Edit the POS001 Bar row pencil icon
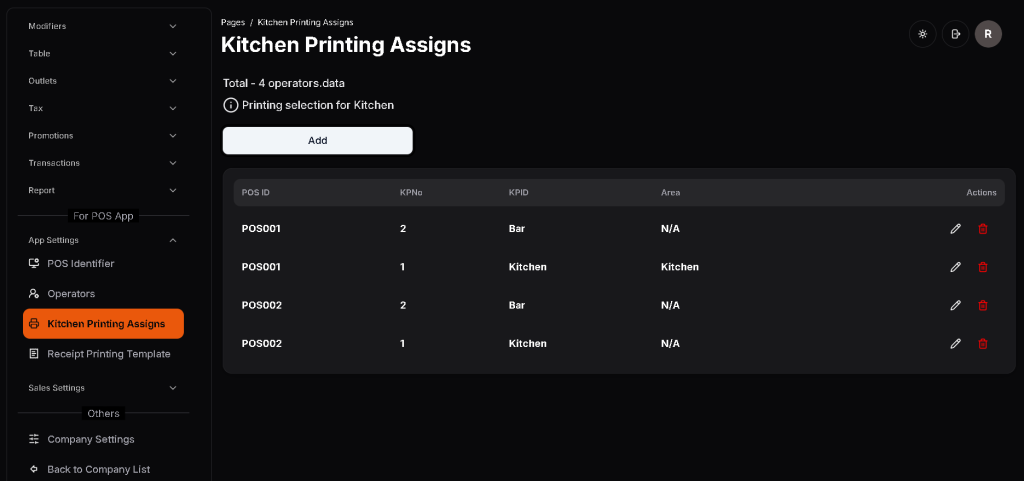 pos(955,229)
